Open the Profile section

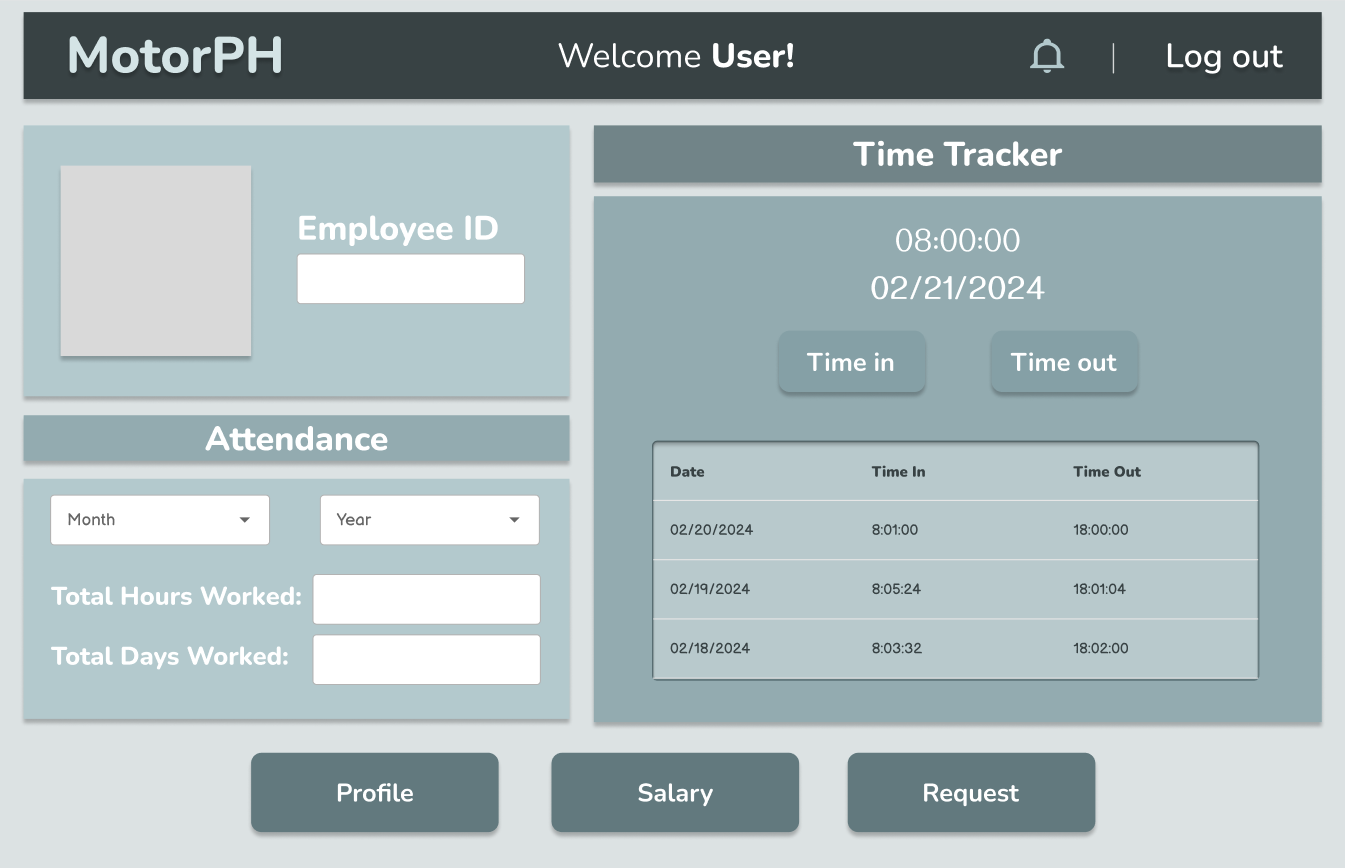(374, 792)
